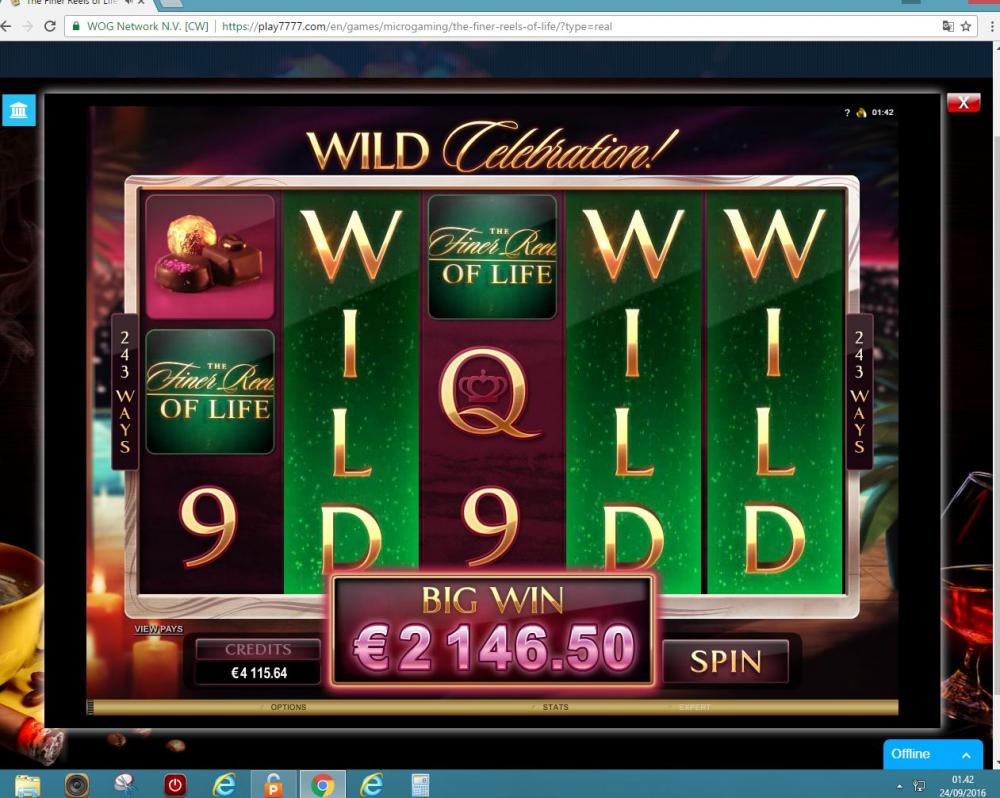Open the Chrome three-dot menu
This screenshot has width=1000, height=798.
tap(992, 26)
